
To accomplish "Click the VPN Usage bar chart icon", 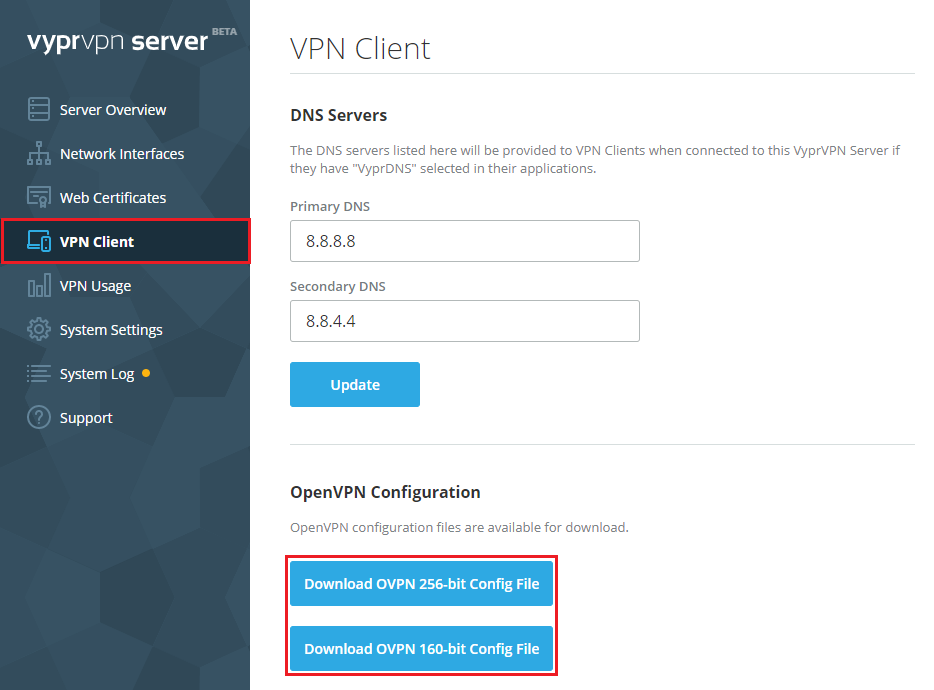I will tap(39, 285).
